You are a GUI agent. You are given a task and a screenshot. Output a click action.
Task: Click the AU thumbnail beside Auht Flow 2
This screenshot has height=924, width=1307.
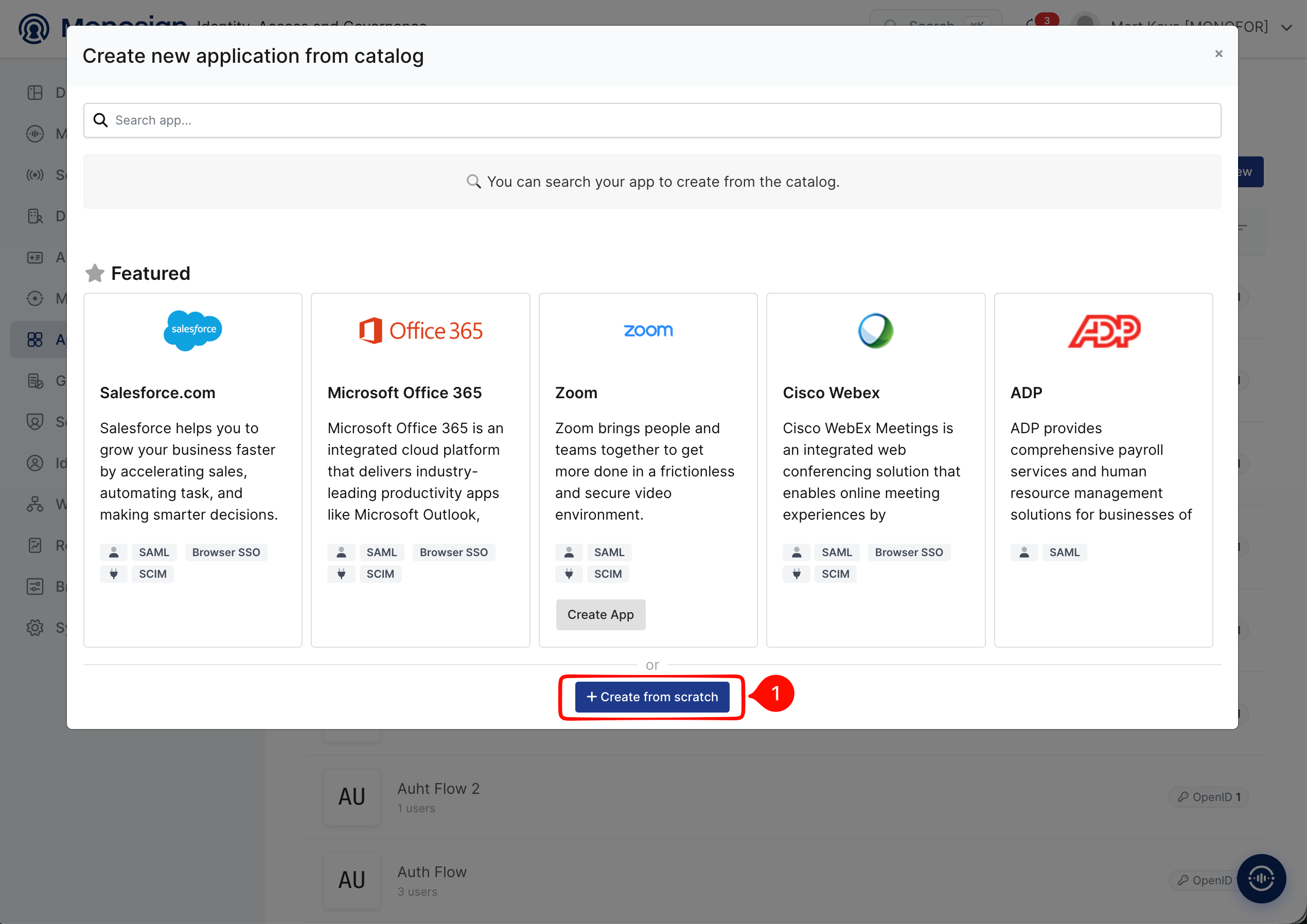point(352,796)
